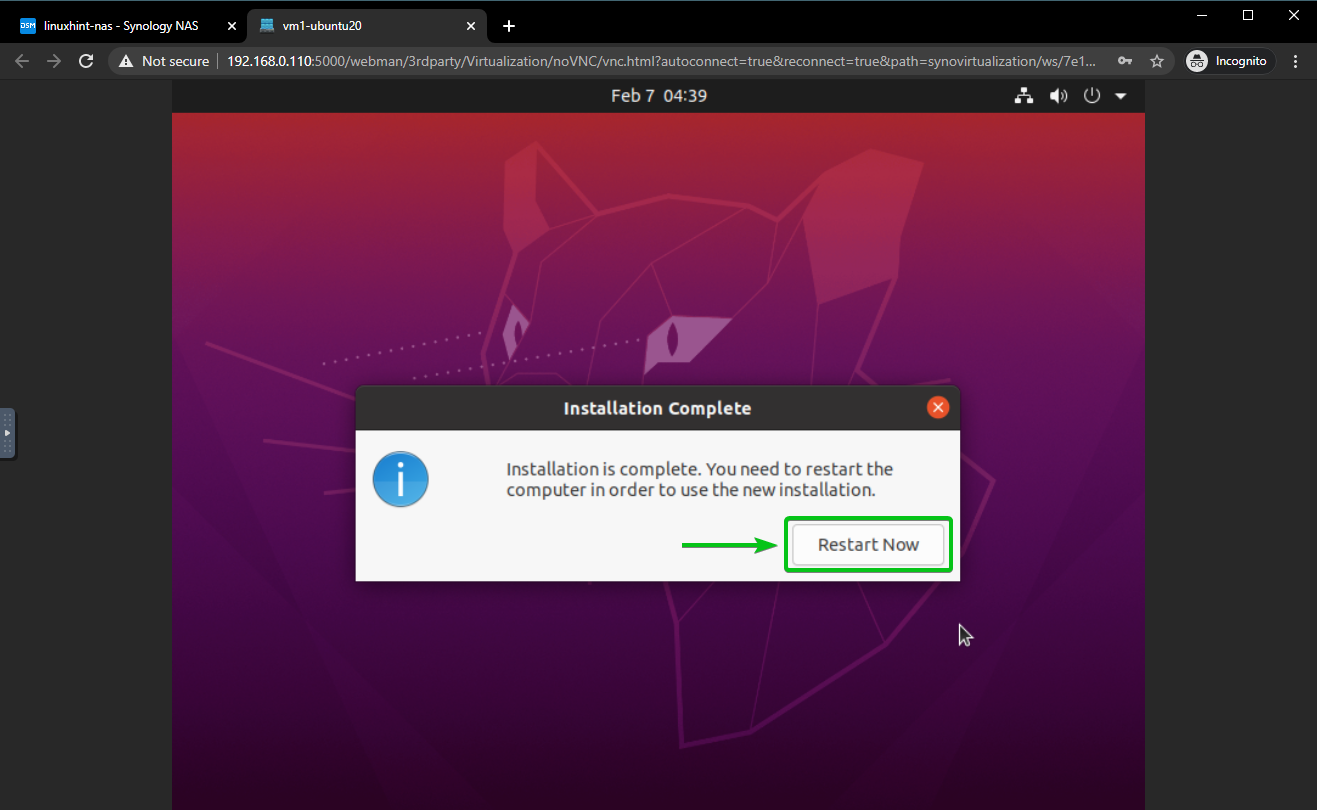Open the Ubuntu volume speaker icon

tap(1057, 96)
